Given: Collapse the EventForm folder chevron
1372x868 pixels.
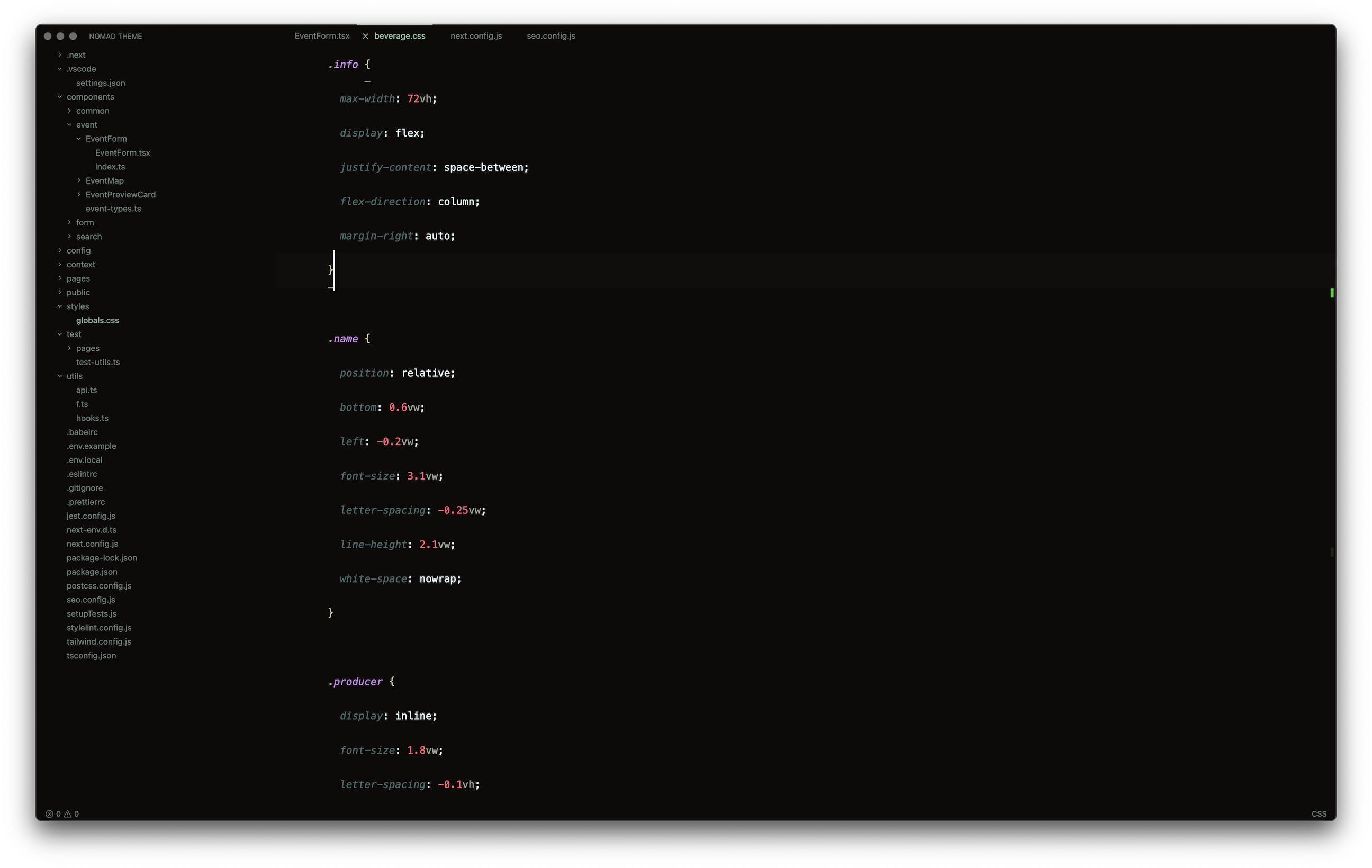Looking at the screenshot, I should coord(79,138).
